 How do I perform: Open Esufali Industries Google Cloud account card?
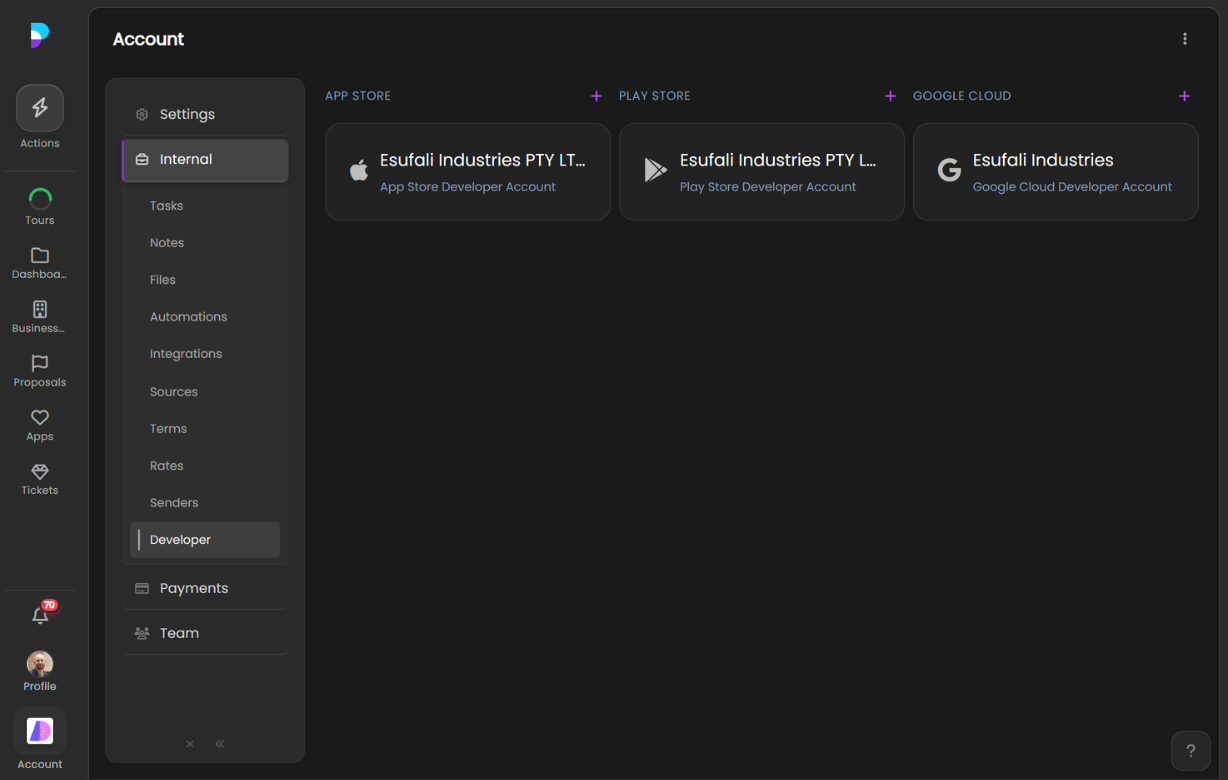click(1055, 172)
